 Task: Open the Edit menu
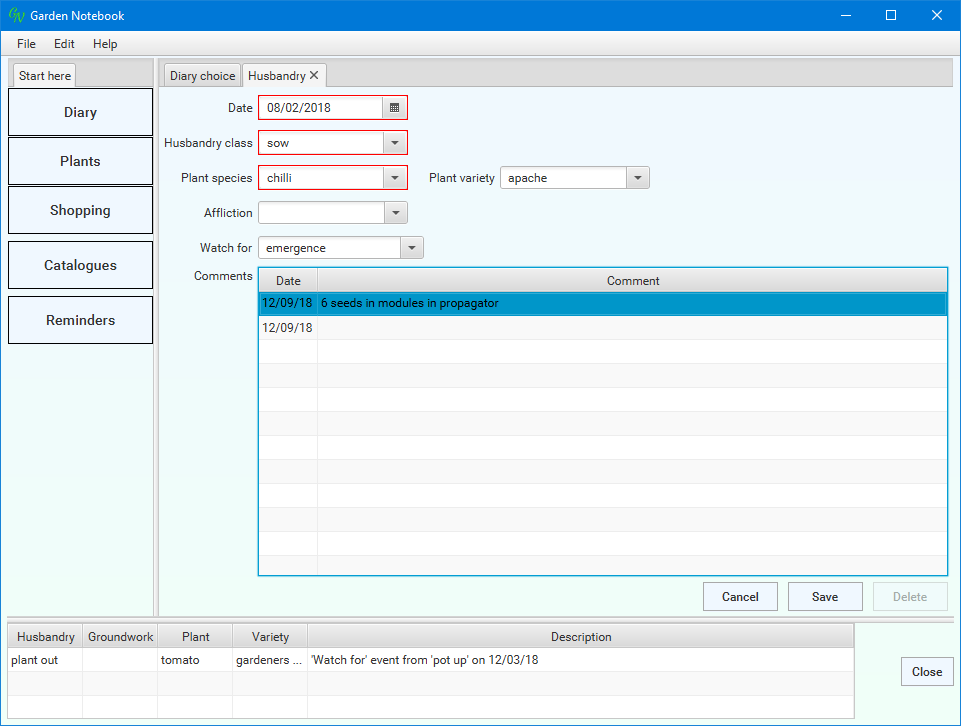pyautogui.click(x=64, y=44)
